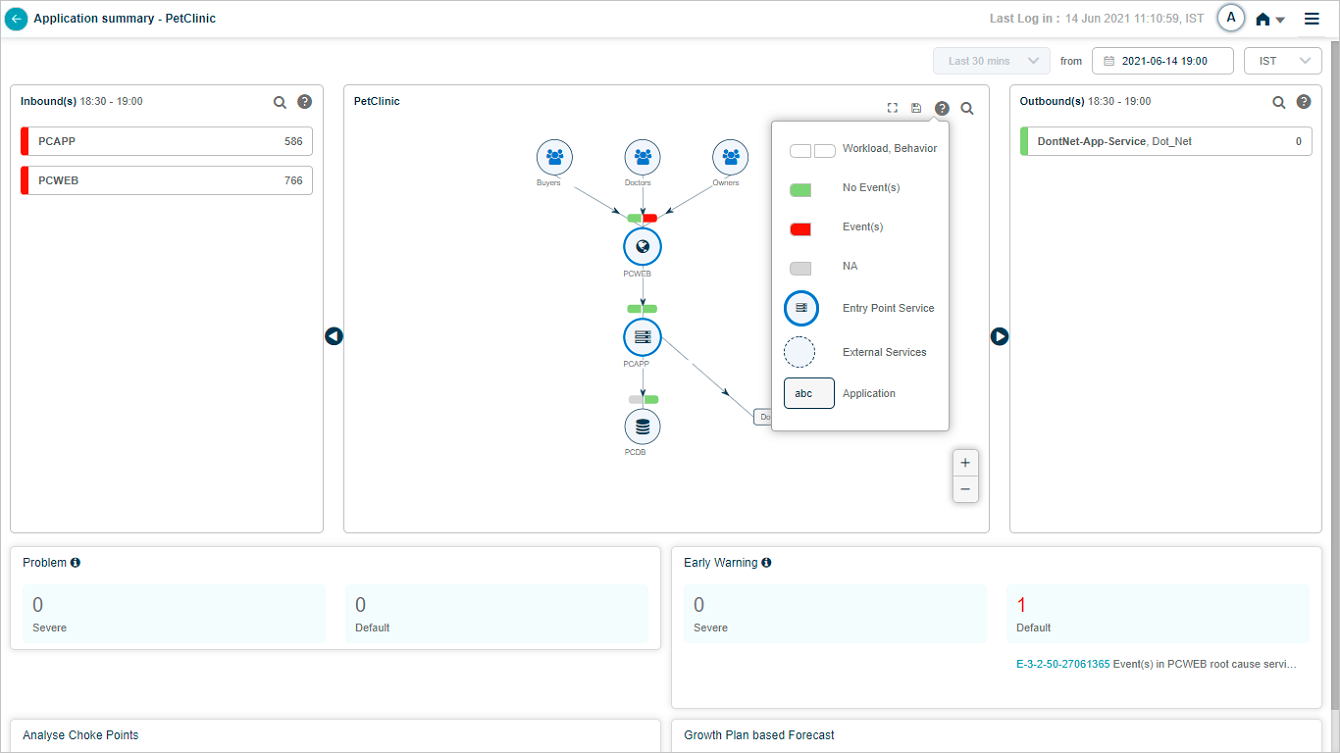Collapse the Inbound panel with left arrow
The height and width of the screenshot is (753, 1340).
tap(334, 336)
